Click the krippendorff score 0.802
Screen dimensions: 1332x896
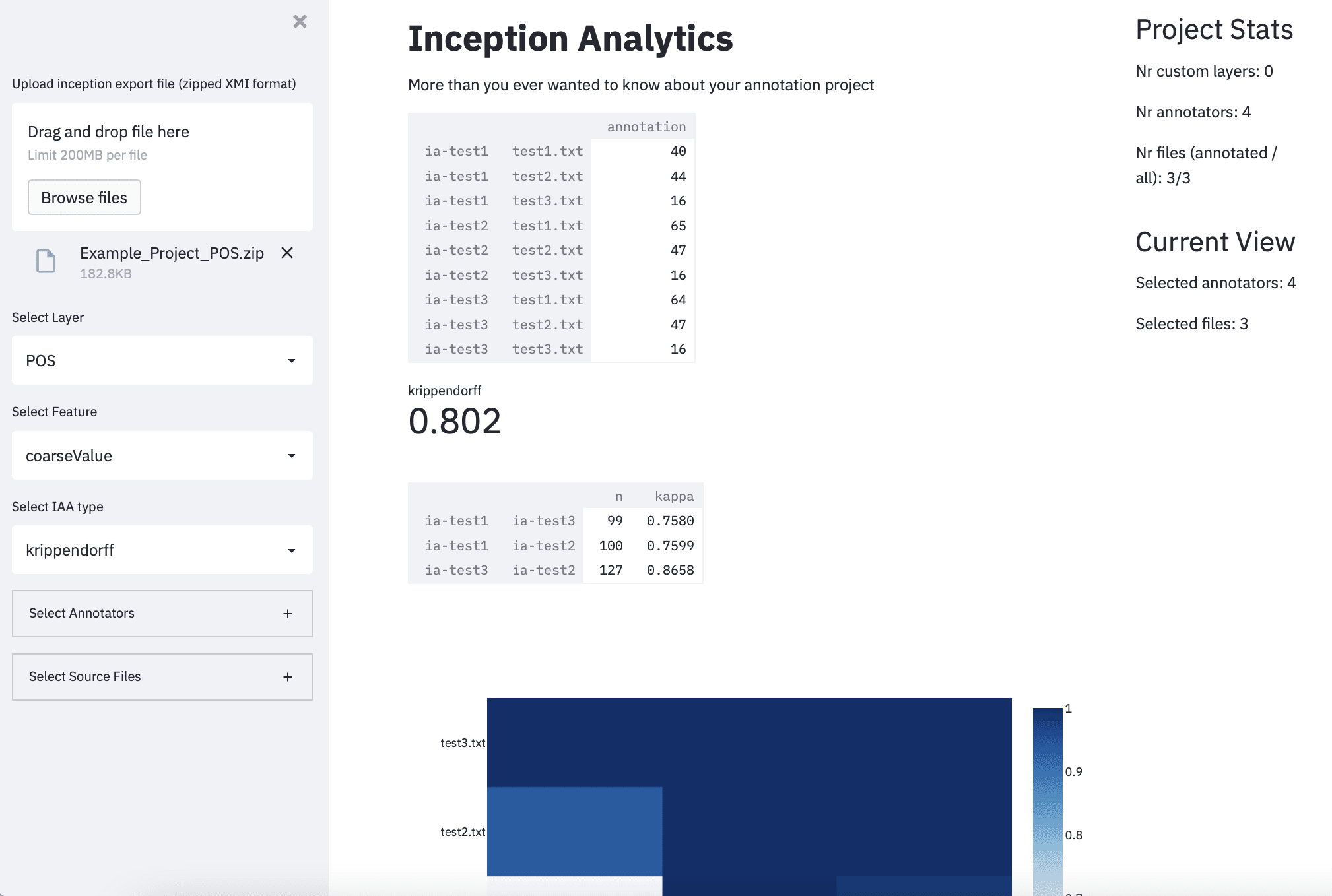click(454, 420)
